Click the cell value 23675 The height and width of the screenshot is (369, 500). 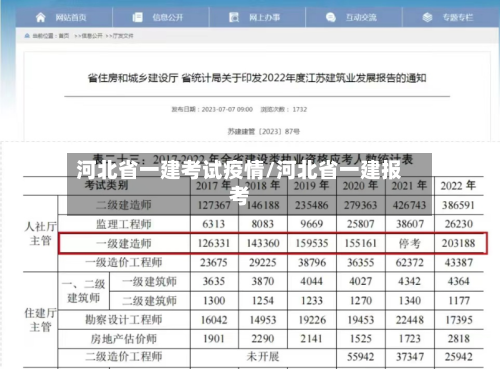point(214,263)
